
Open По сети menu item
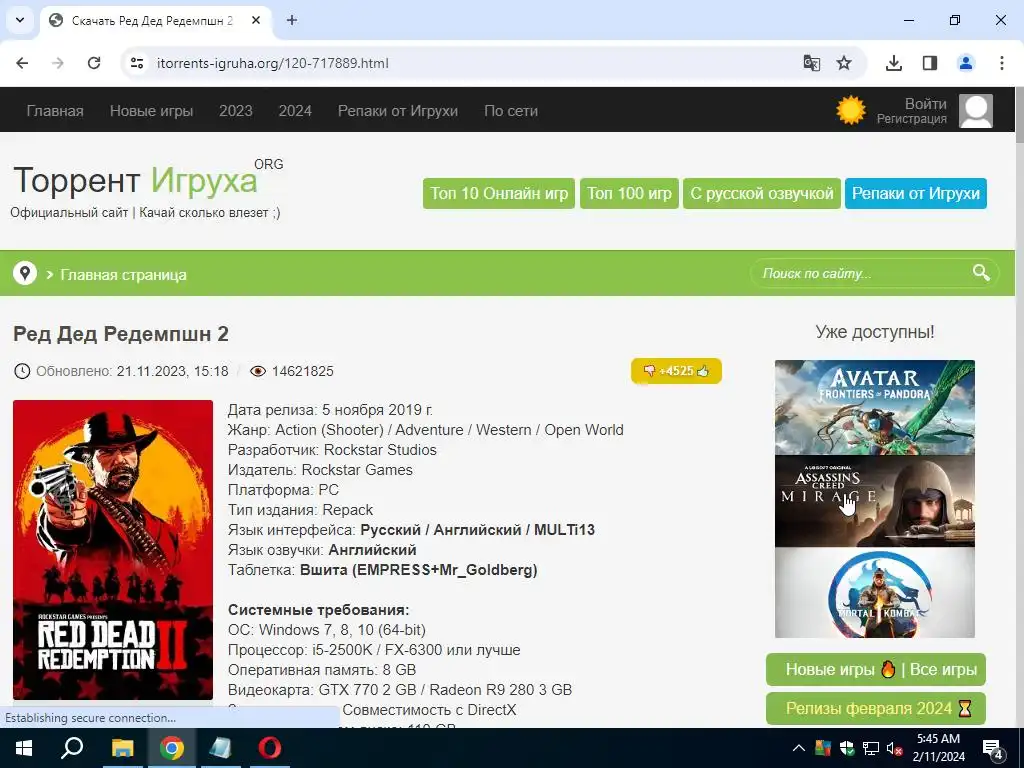click(511, 111)
